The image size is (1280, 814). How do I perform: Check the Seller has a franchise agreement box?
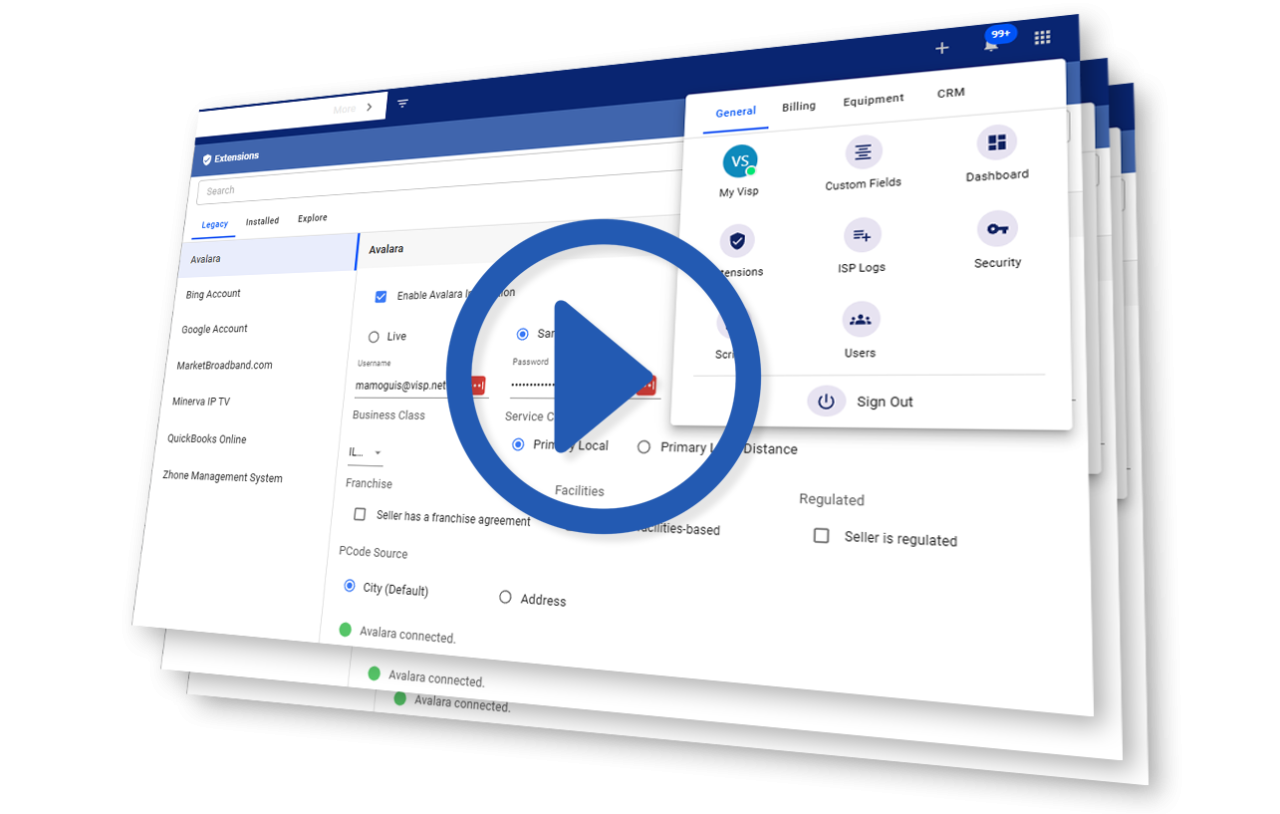tap(360, 514)
